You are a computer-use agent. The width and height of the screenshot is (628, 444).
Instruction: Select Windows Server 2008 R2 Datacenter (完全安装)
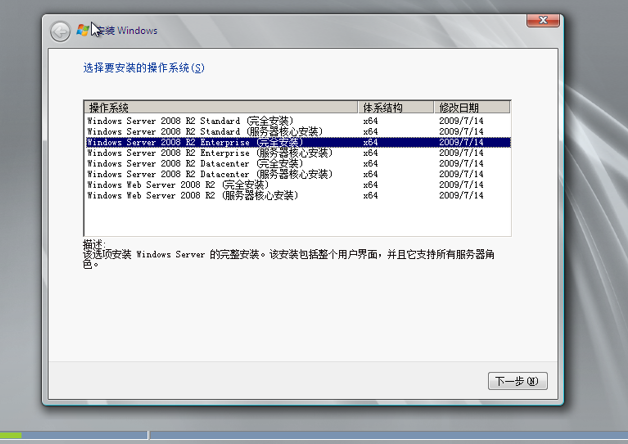(298, 163)
